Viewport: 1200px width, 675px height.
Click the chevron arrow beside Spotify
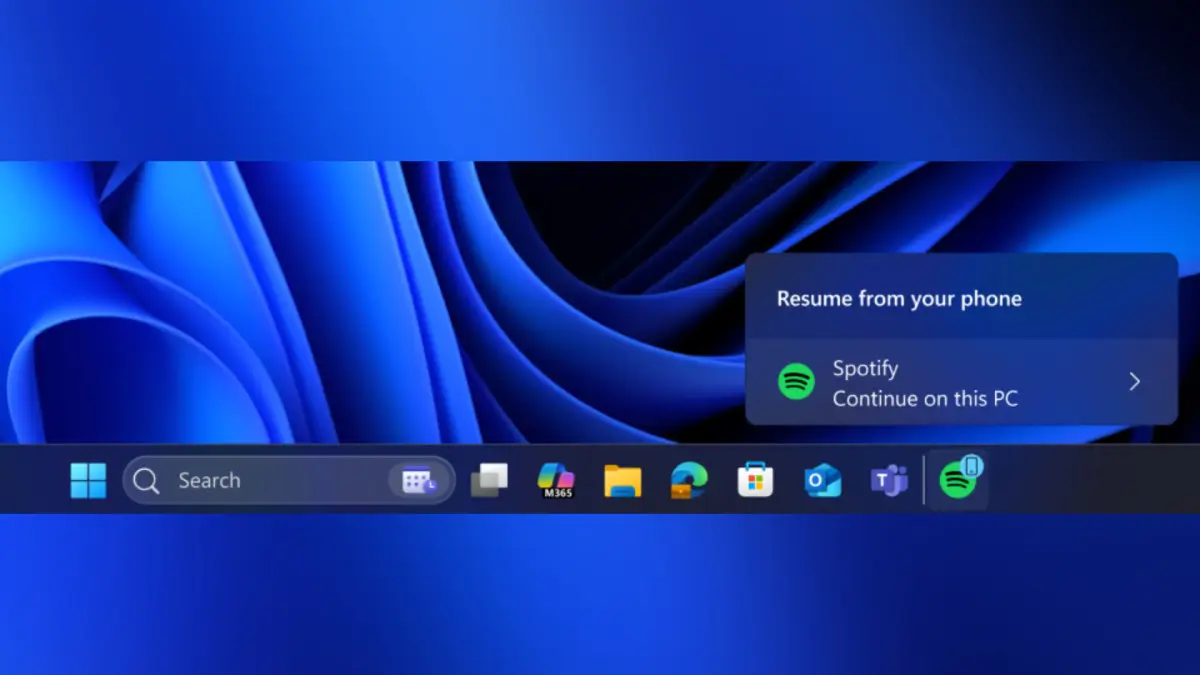[1134, 382]
